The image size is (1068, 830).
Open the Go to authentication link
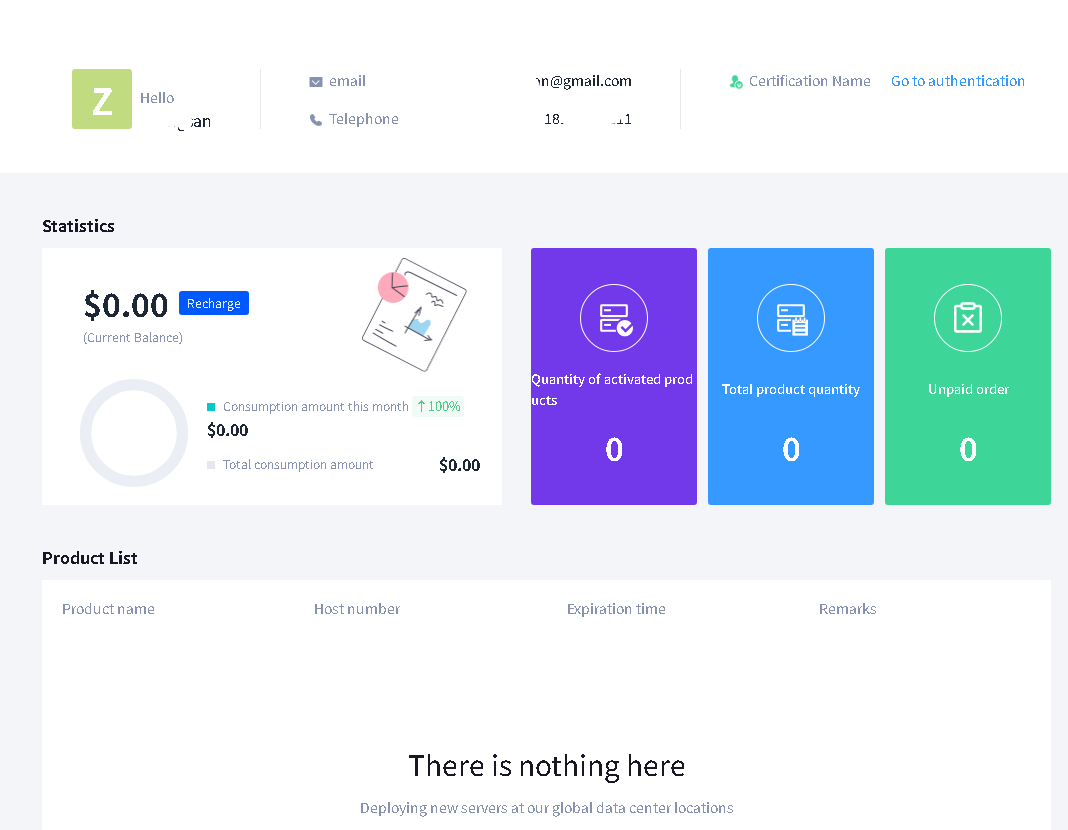point(957,81)
